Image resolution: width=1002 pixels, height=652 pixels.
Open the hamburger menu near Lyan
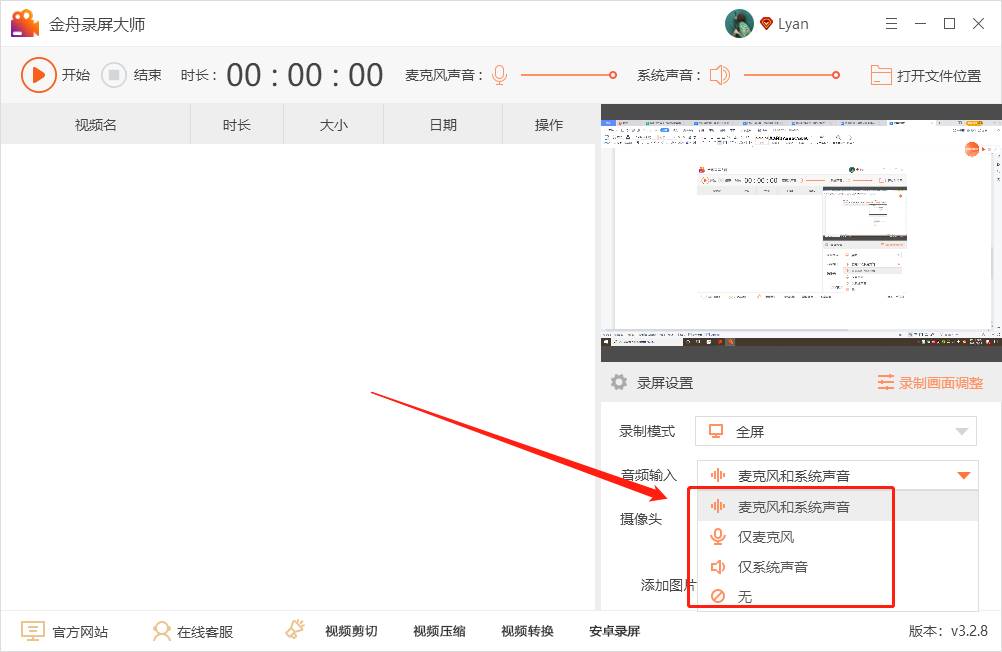[891, 22]
